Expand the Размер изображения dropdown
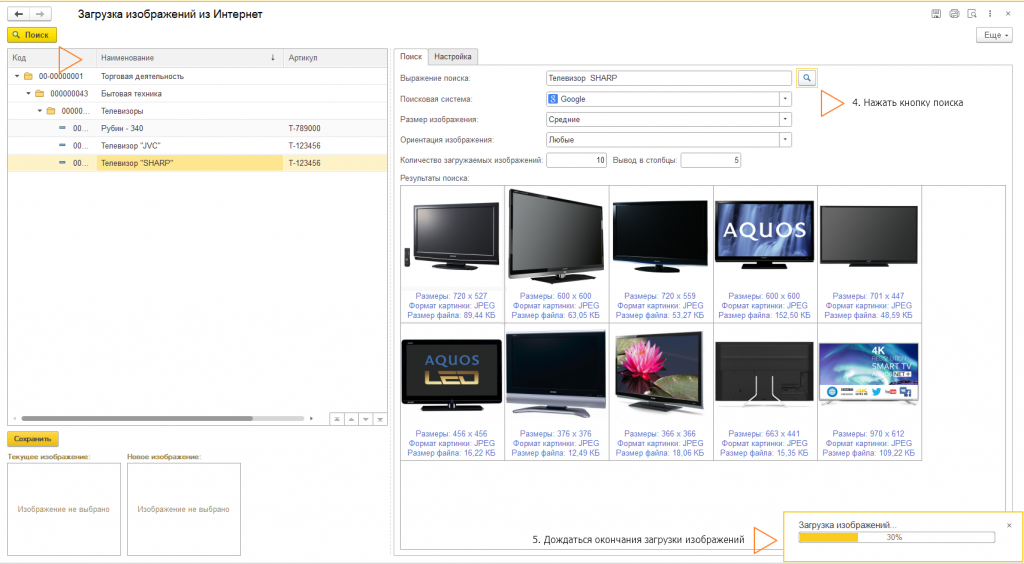 click(785, 120)
